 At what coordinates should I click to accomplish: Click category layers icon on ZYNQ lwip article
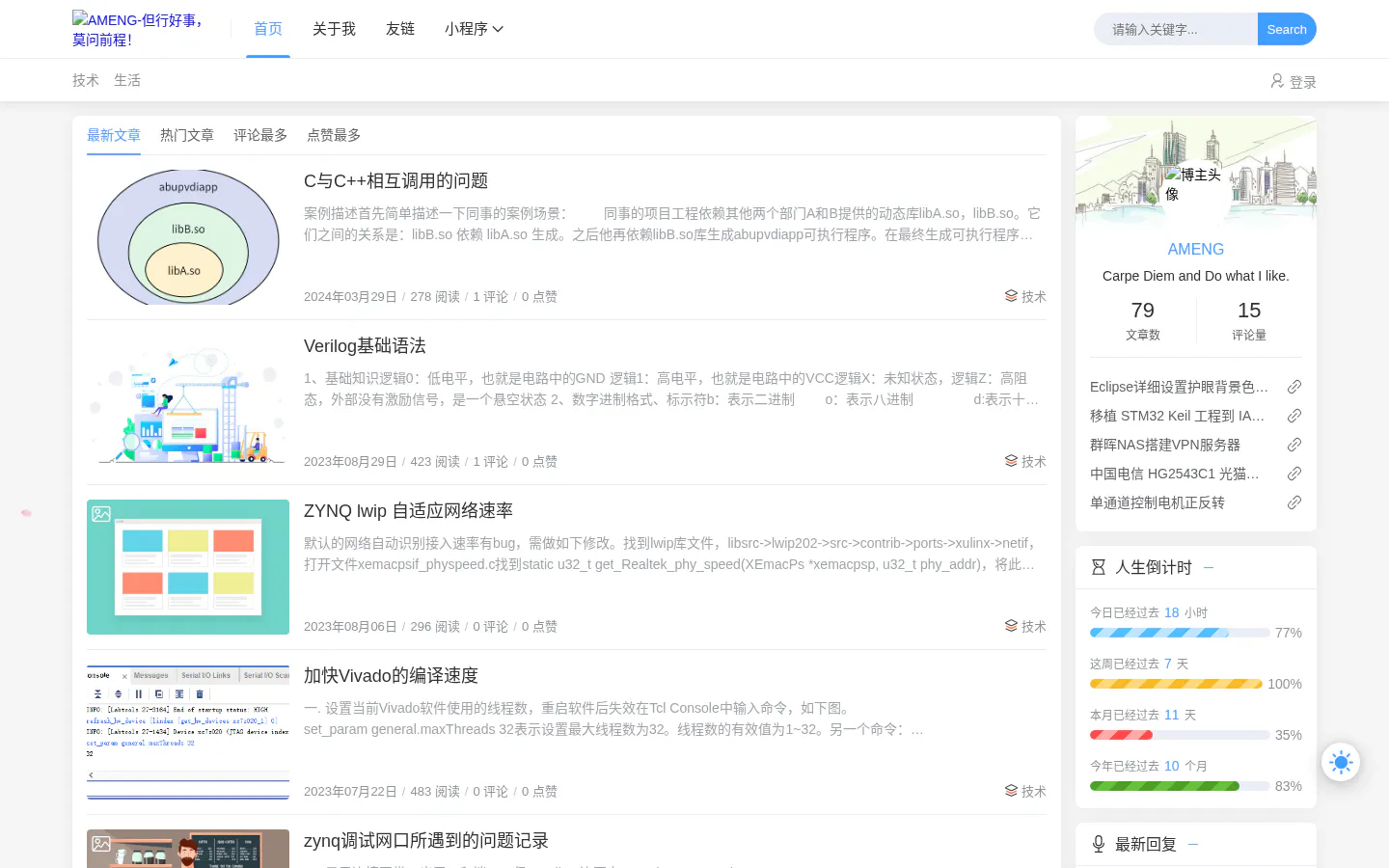tap(1011, 626)
